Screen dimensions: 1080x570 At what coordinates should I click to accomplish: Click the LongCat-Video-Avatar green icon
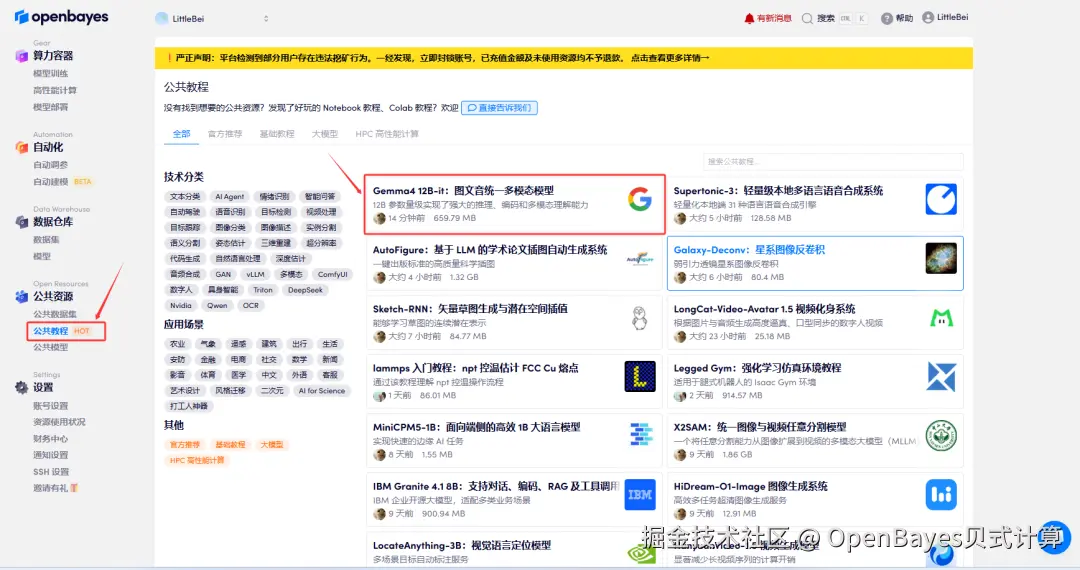tap(941, 318)
